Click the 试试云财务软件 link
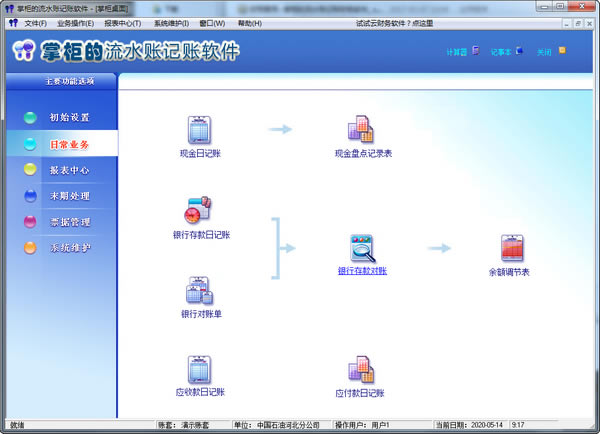The width and height of the screenshot is (600, 434). (x=394, y=23)
